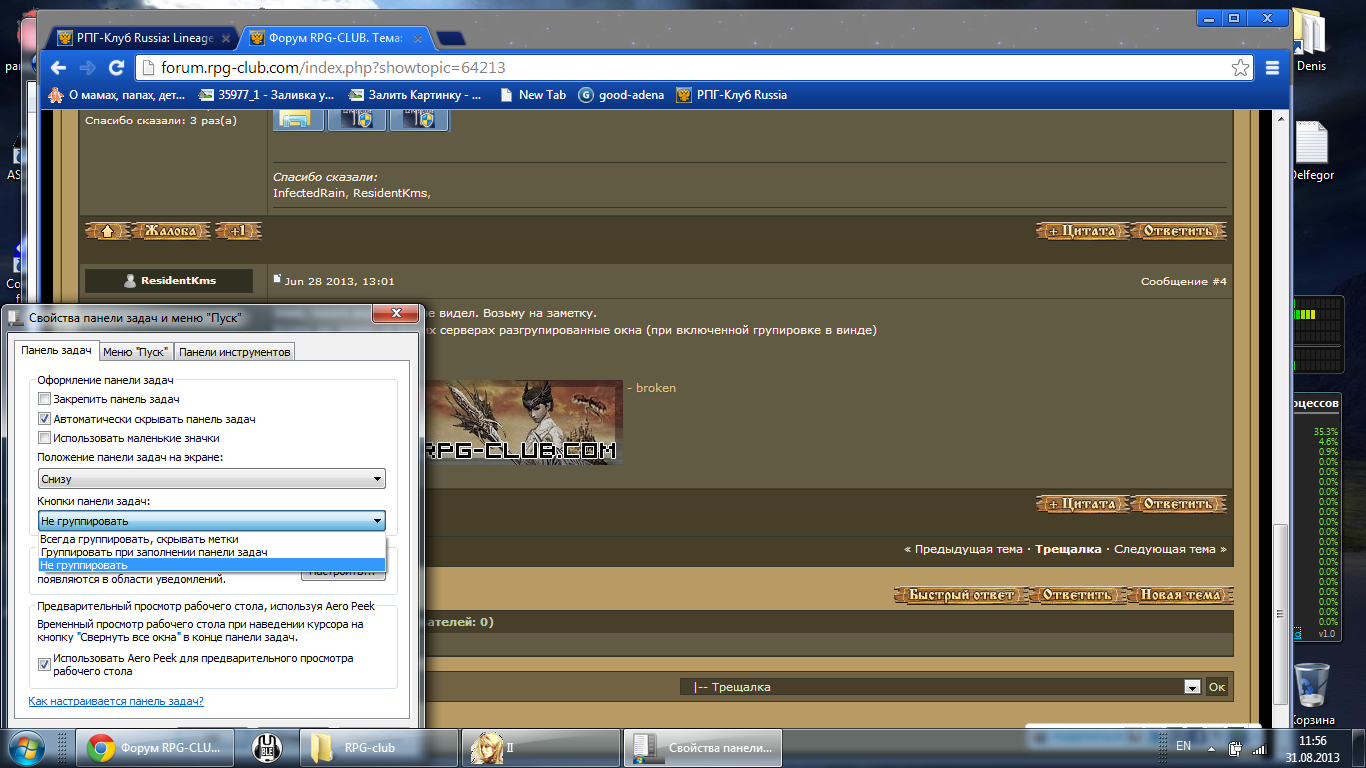Select Свойства панели taskbar button
This screenshot has height=768, width=1366.
(x=702, y=747)
